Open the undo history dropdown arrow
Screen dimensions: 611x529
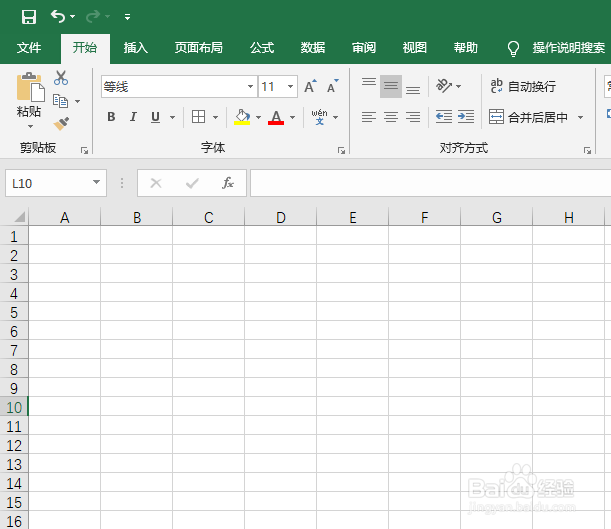pyautogui.click(x=72, y=16)
